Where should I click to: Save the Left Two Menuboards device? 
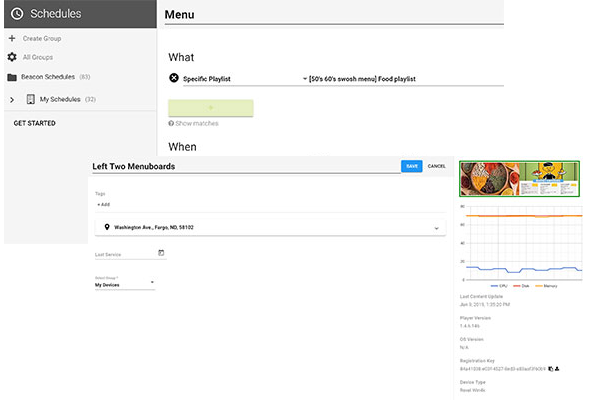pyautogui.click(x=412, y=166)
